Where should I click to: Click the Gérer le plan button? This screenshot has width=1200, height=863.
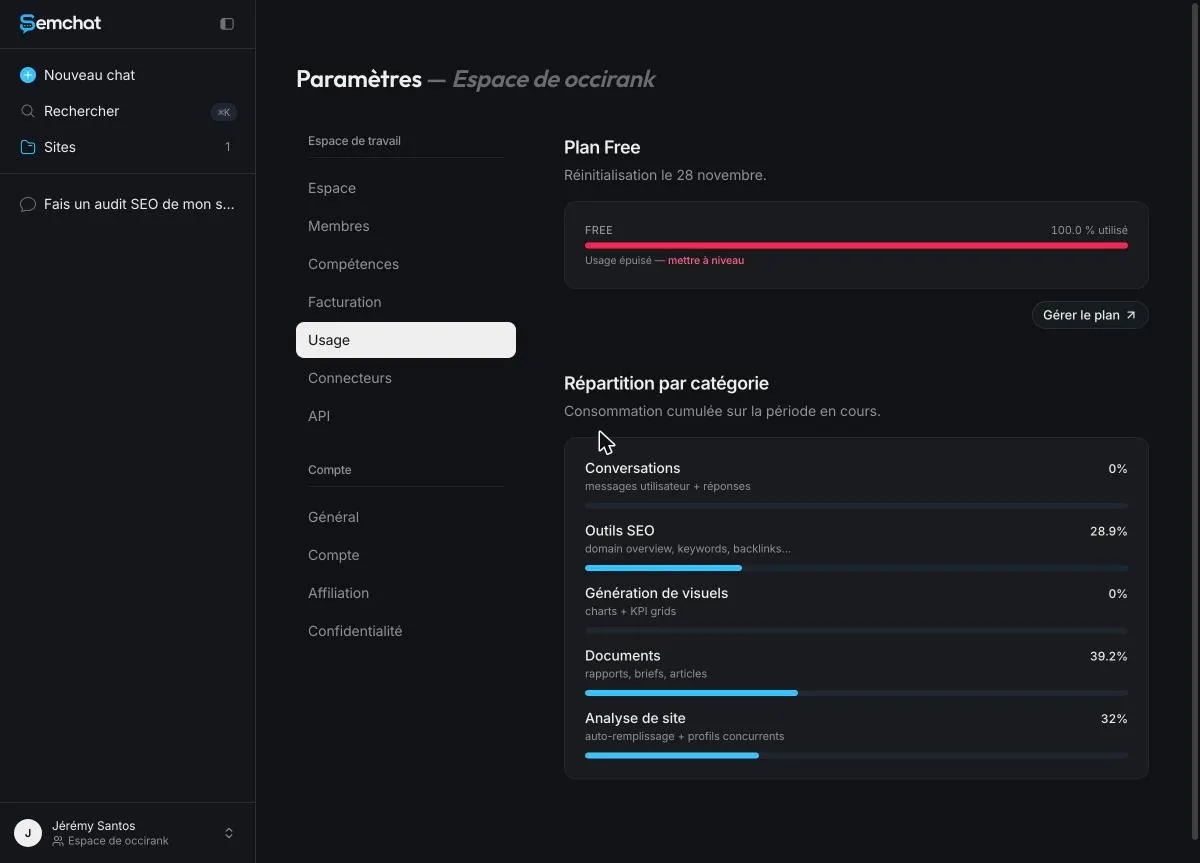pos(1090,315)
